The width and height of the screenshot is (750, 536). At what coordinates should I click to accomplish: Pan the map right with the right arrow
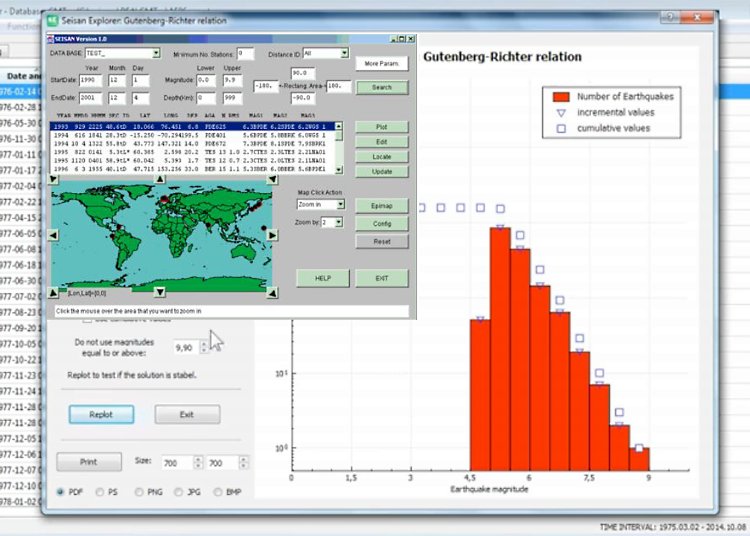point(272,235)
